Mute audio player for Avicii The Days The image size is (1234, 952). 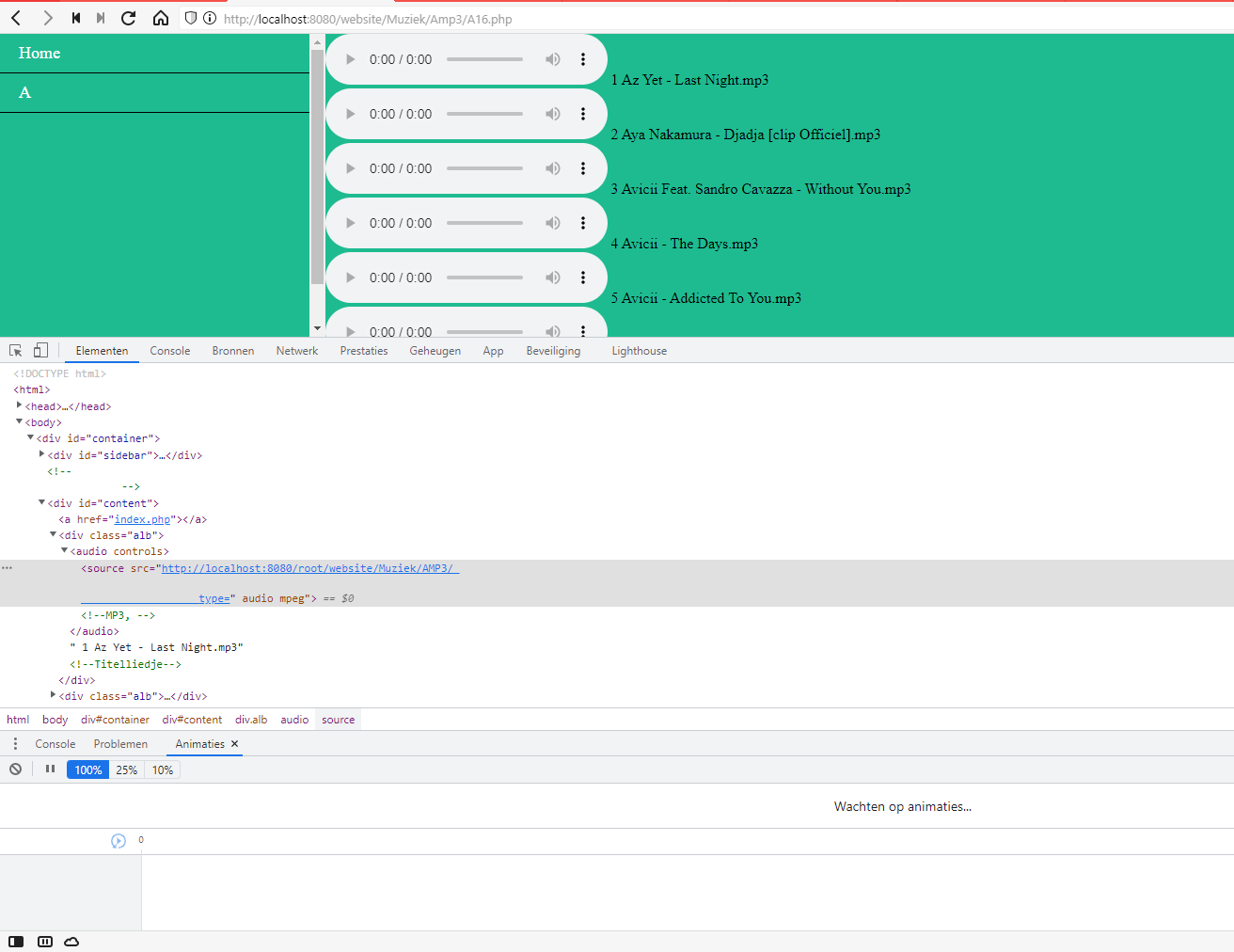[x=553, y=223]
